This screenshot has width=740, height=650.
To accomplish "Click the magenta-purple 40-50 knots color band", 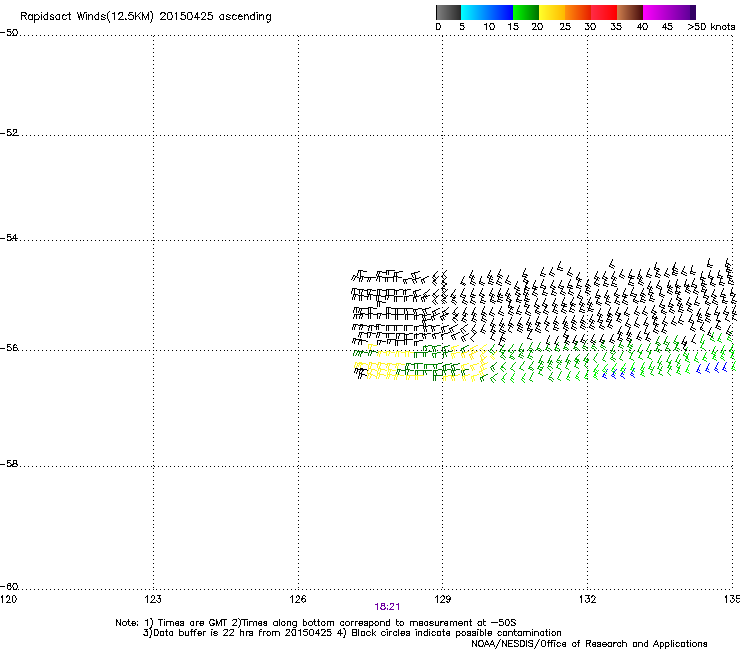I will tap(669, 12).
